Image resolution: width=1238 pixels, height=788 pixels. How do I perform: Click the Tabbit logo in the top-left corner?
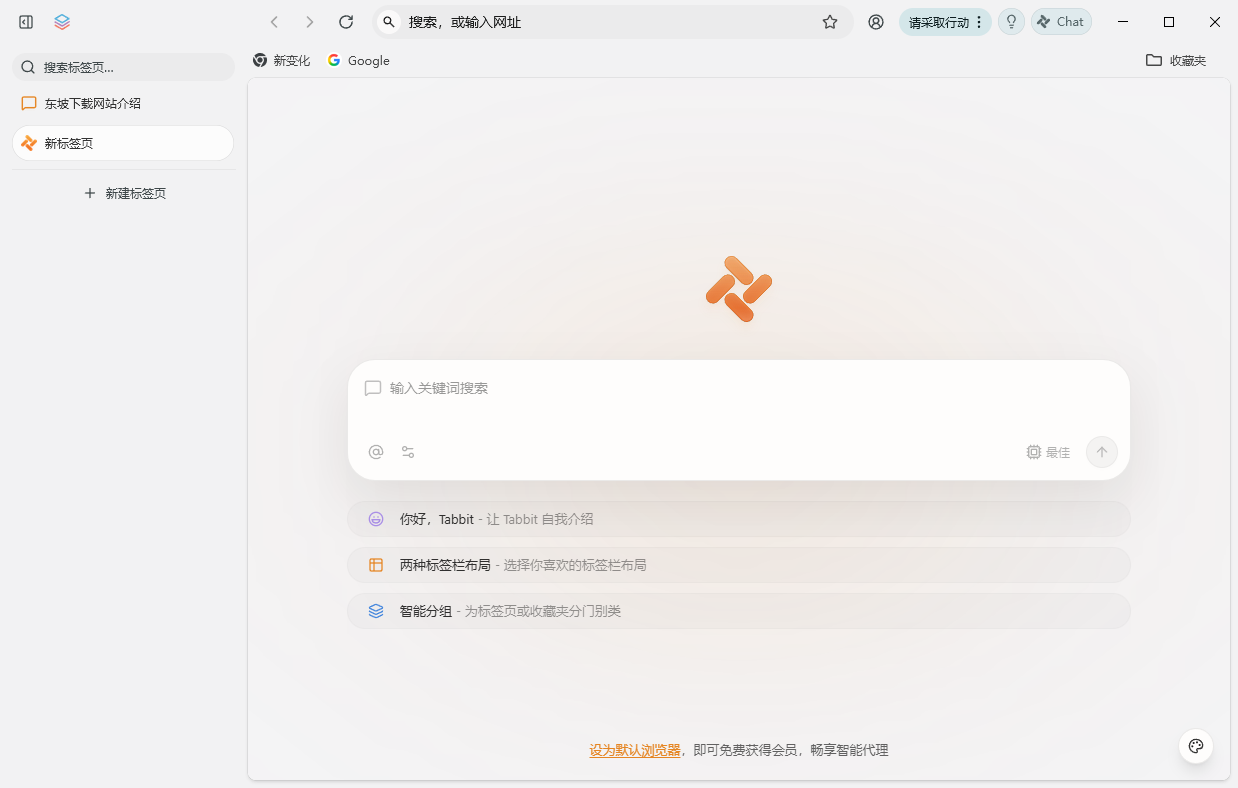point(61,21)
